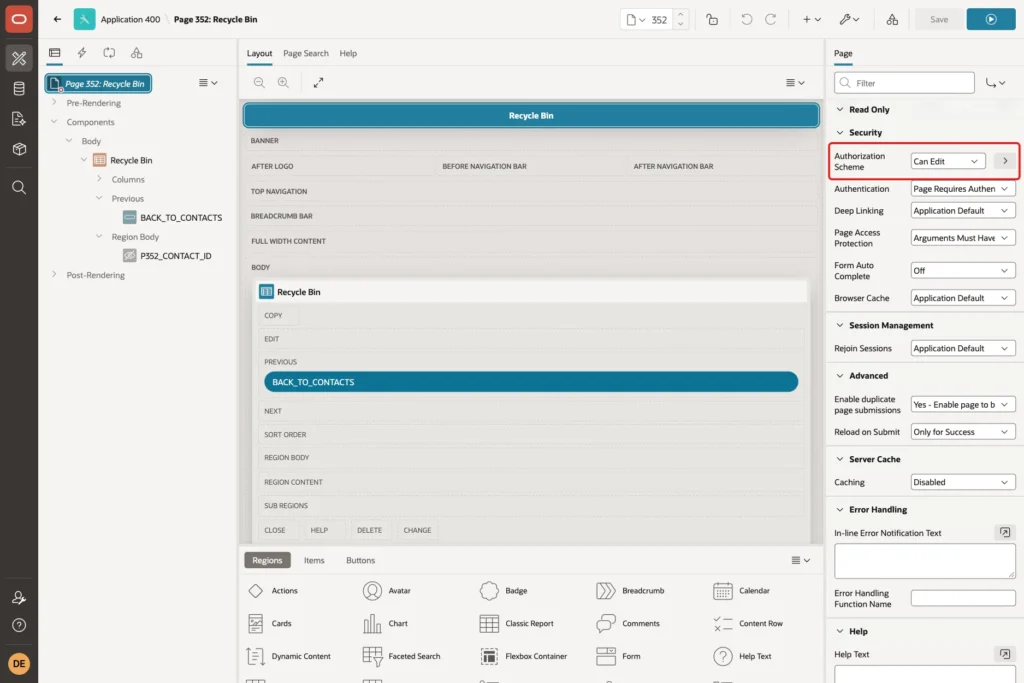Screen dimensions: 1024x683
Task: Pick the Chart region type
Action: [385, 624]
